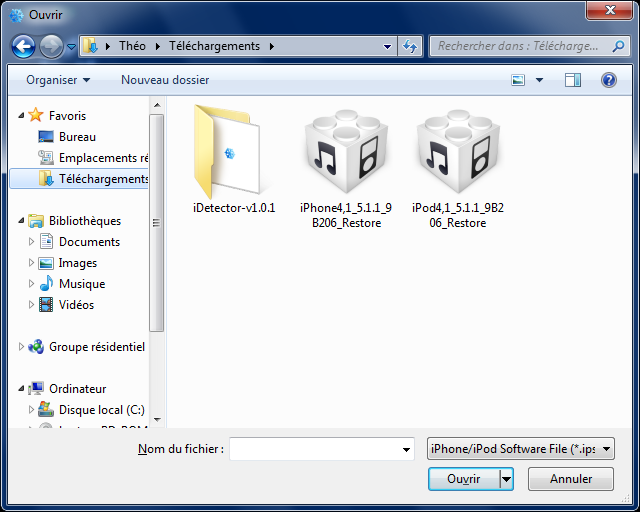Screen dimensions: 640x512
Task: Collapse the Ordinateur group
Action: tap(21, 389)
